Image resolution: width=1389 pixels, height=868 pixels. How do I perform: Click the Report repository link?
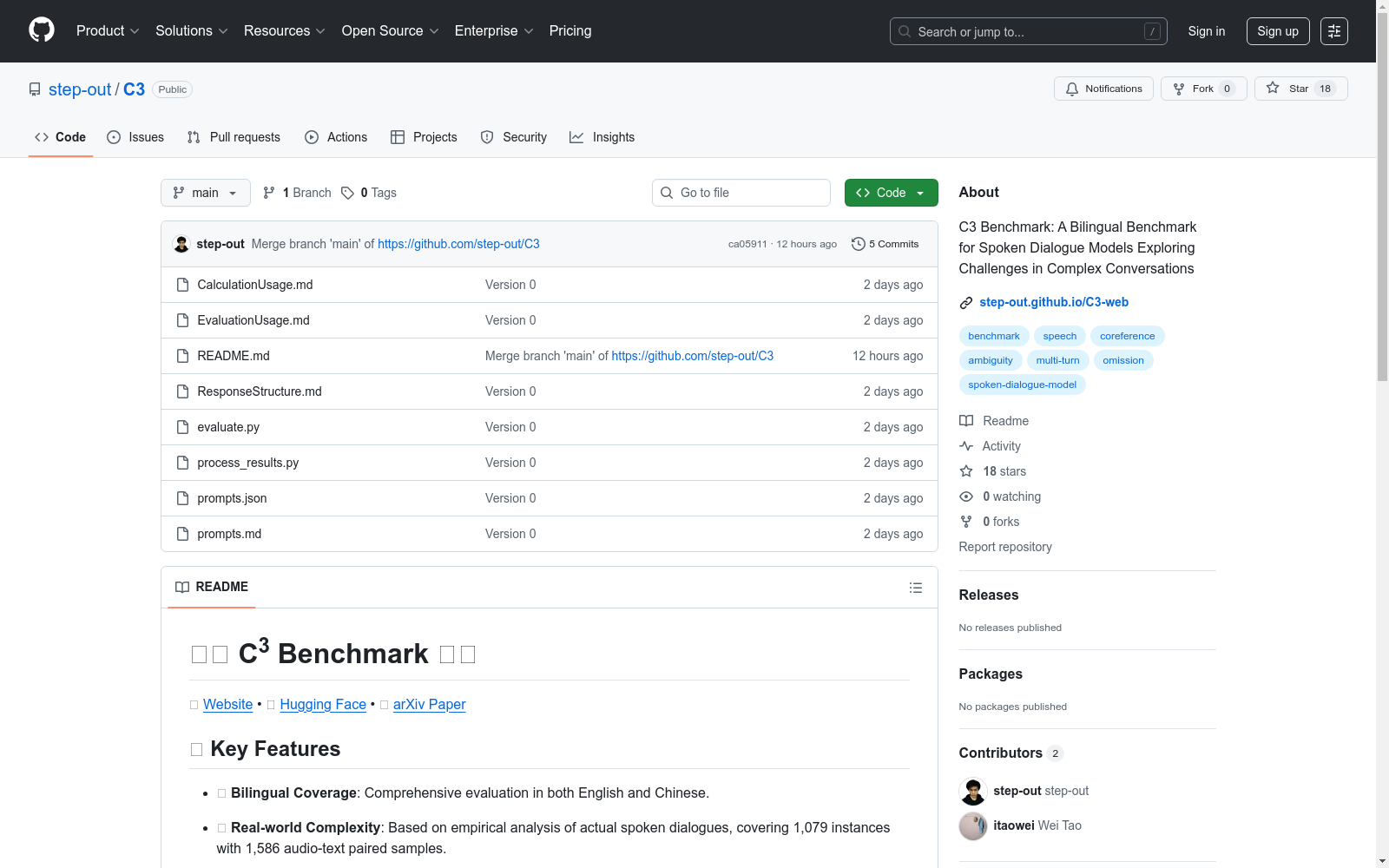(x=1005, y=547)
